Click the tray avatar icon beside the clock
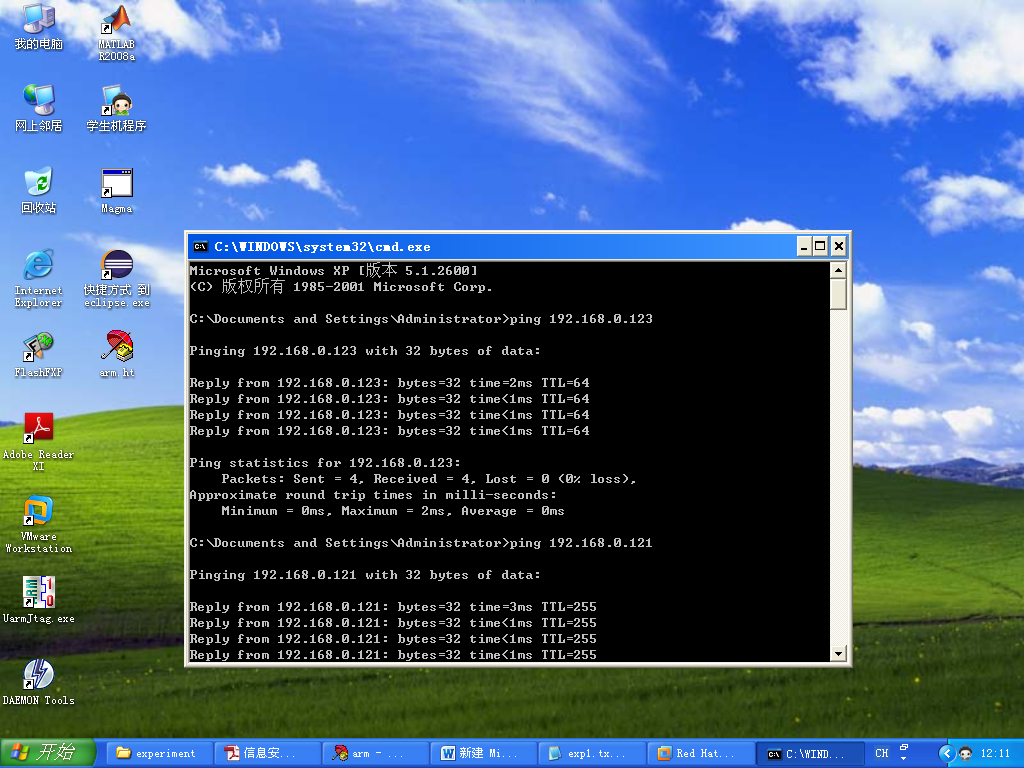 [966, 754]
